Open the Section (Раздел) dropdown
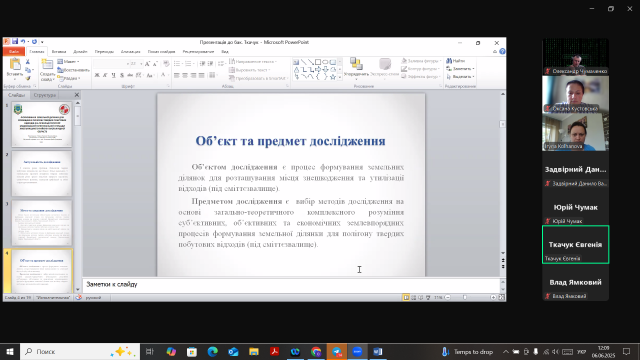640x360 pixels. [69, 78]
